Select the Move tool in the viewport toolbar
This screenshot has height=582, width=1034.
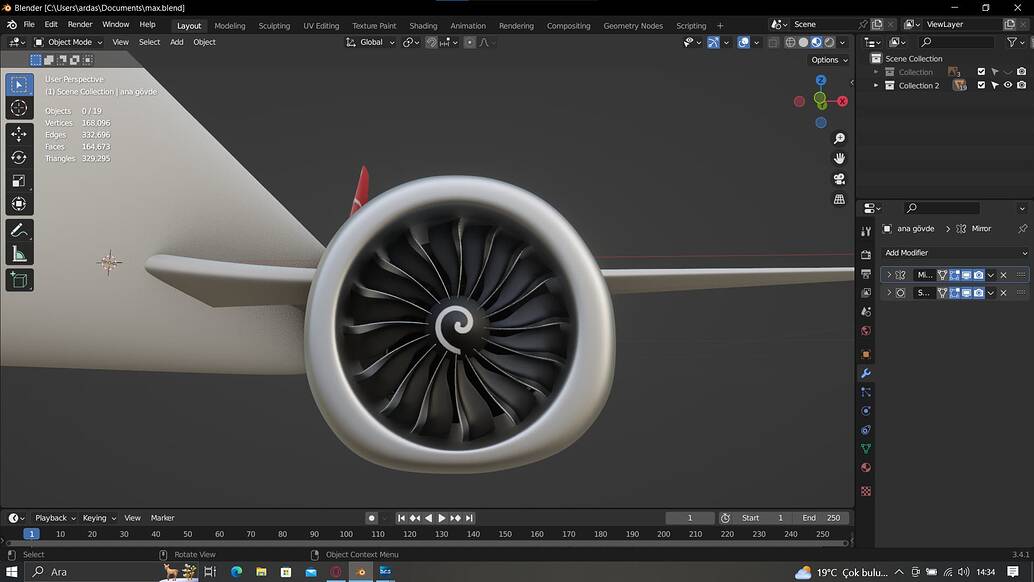[x=18, y=133]
